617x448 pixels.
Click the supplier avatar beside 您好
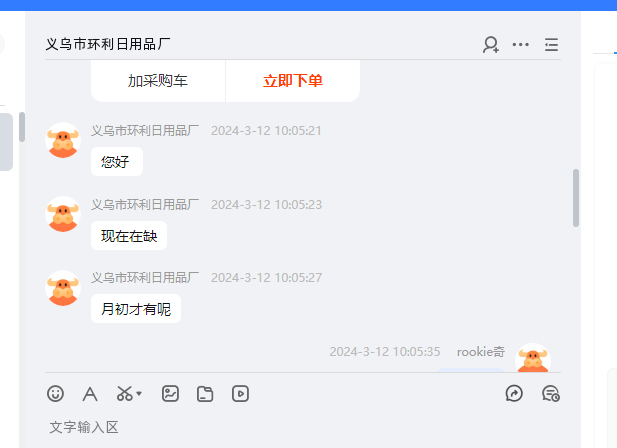(63, 140)
